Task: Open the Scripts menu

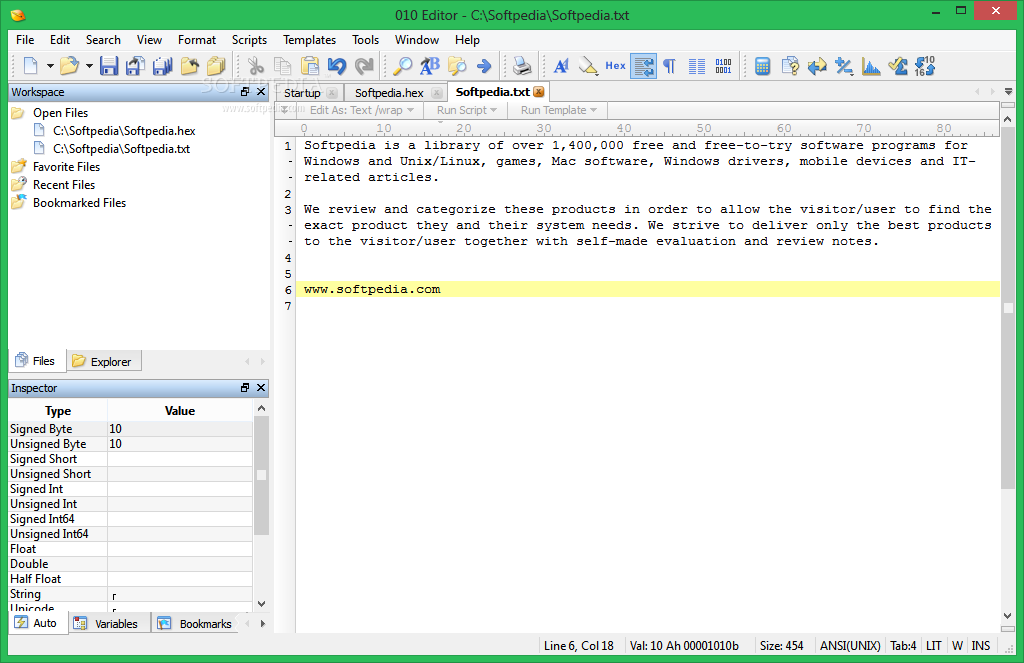Action: tap(249, 40)
